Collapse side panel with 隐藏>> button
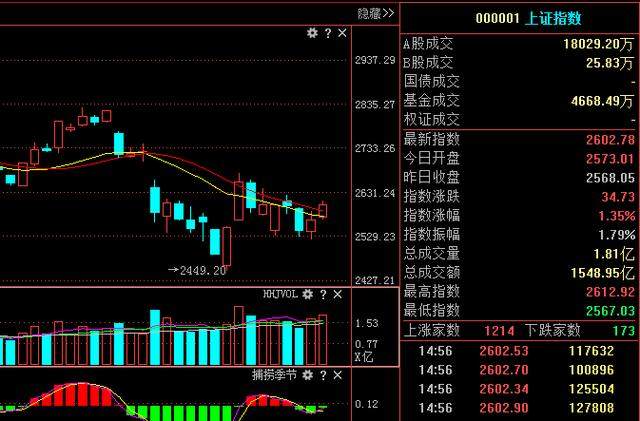 click(x=376, y=13)
